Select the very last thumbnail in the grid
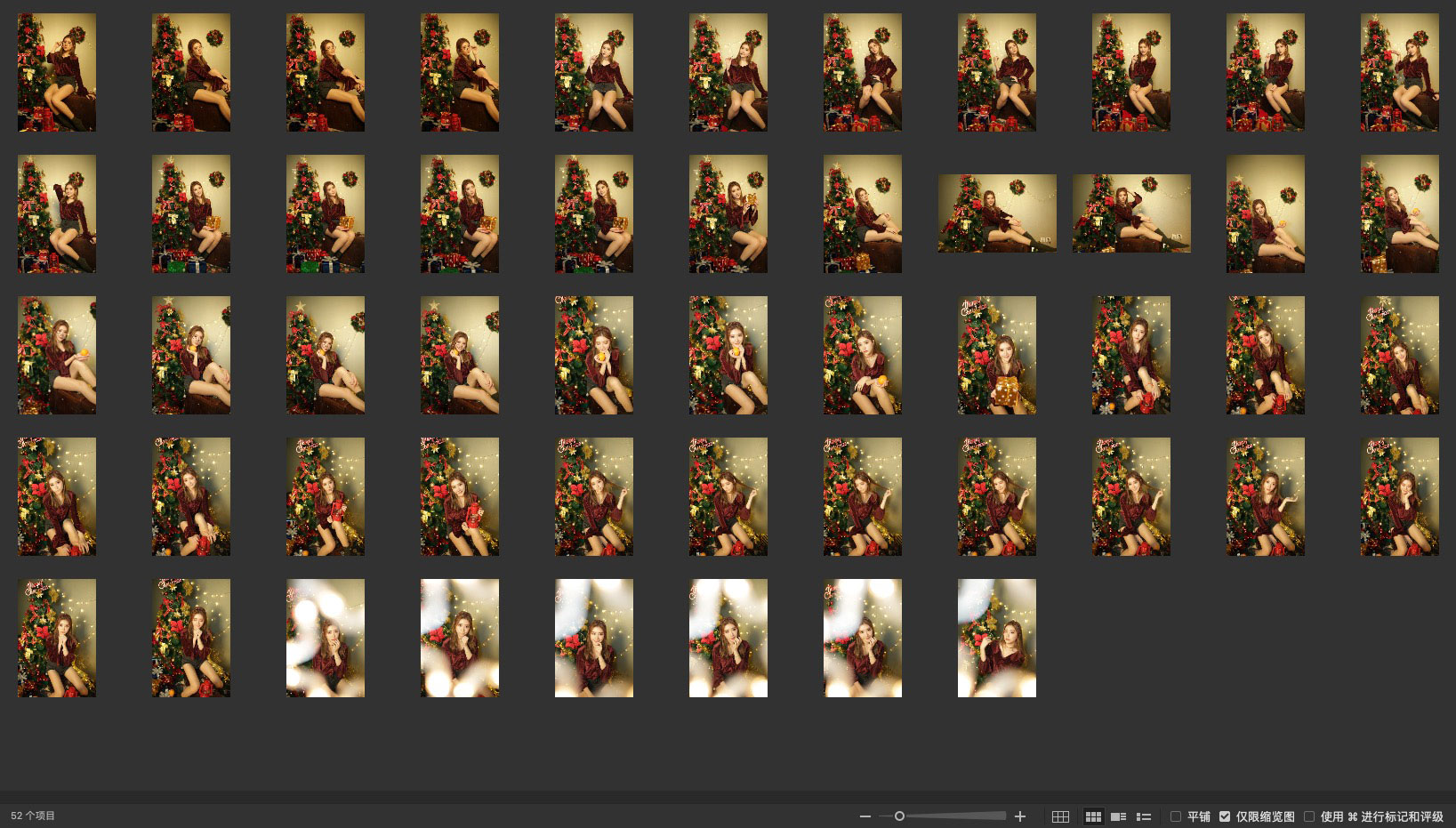Viewport: 1456px width, 828px height. click(x=996, y=638)
